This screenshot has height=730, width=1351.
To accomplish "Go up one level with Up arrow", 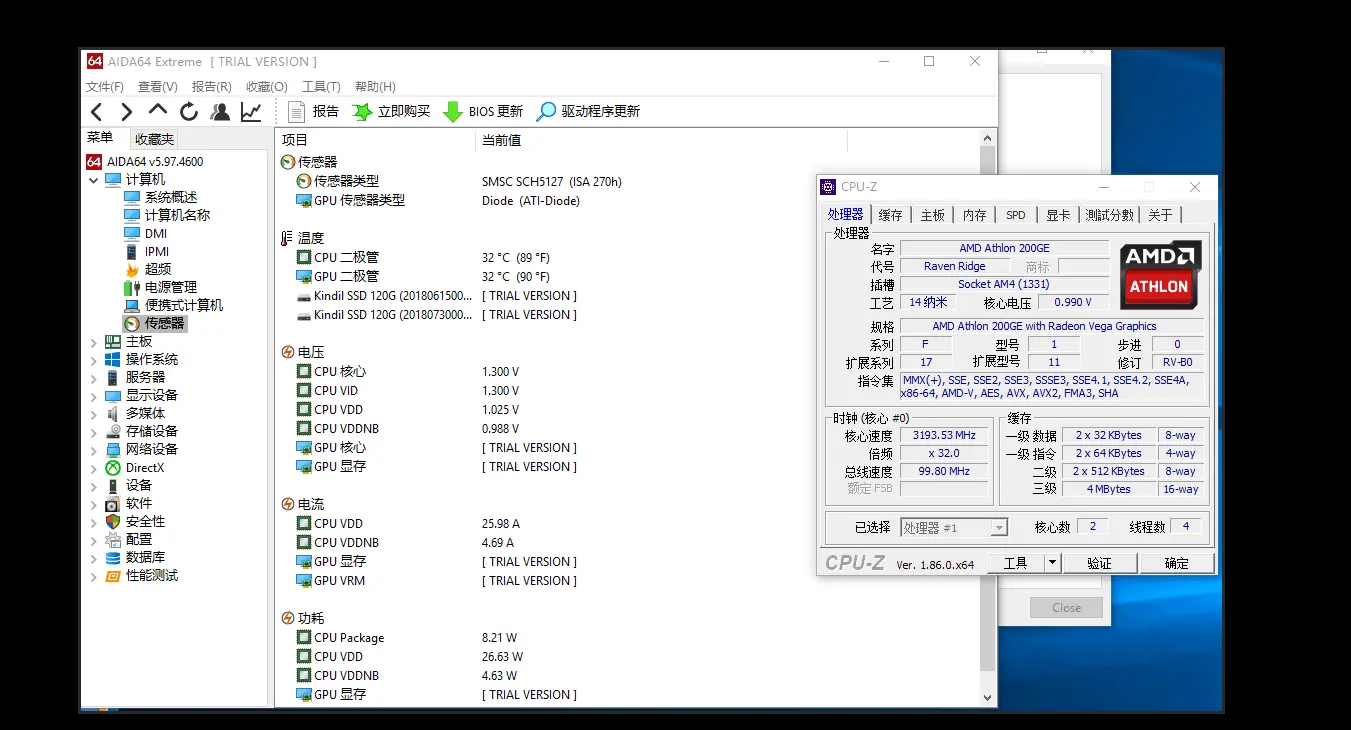I will tap(158, 111).
